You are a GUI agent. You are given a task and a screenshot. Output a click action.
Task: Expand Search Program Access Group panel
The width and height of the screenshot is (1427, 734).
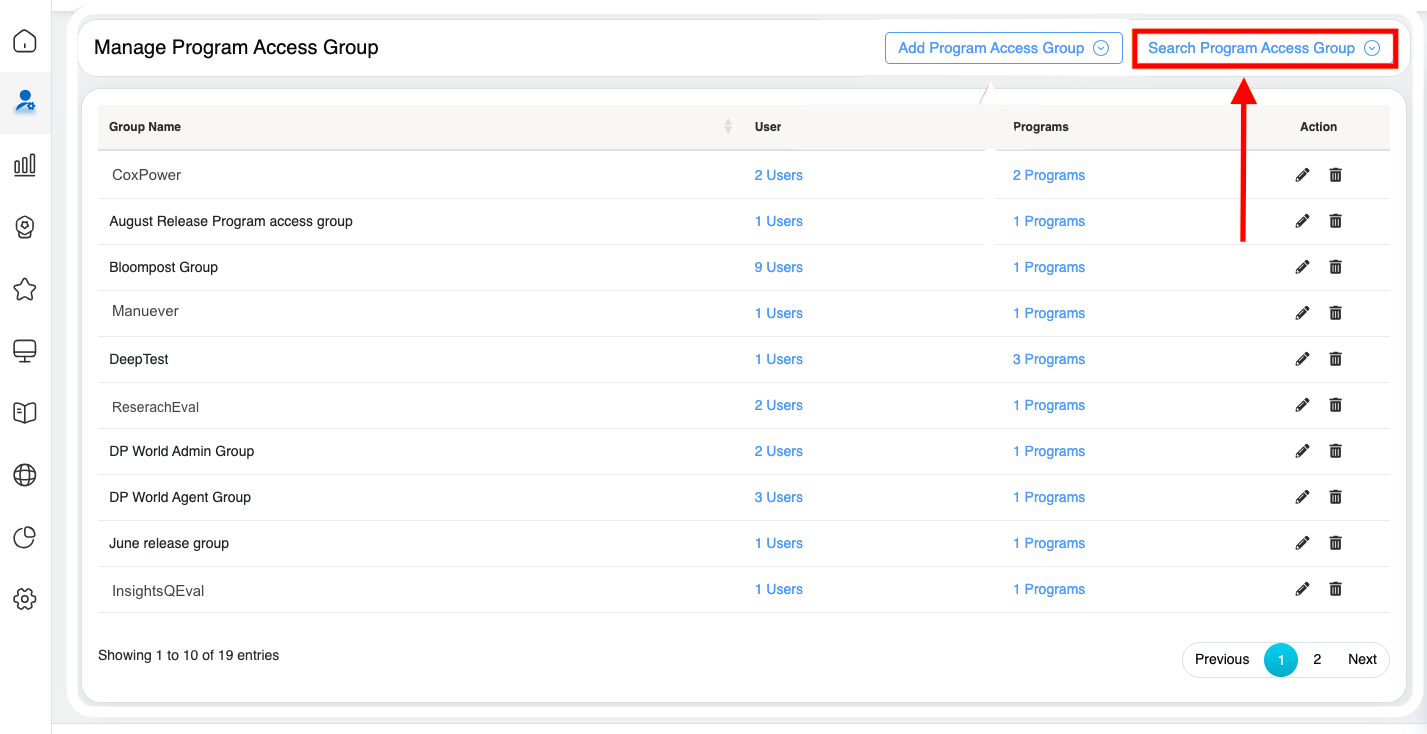coord(1264,48)
